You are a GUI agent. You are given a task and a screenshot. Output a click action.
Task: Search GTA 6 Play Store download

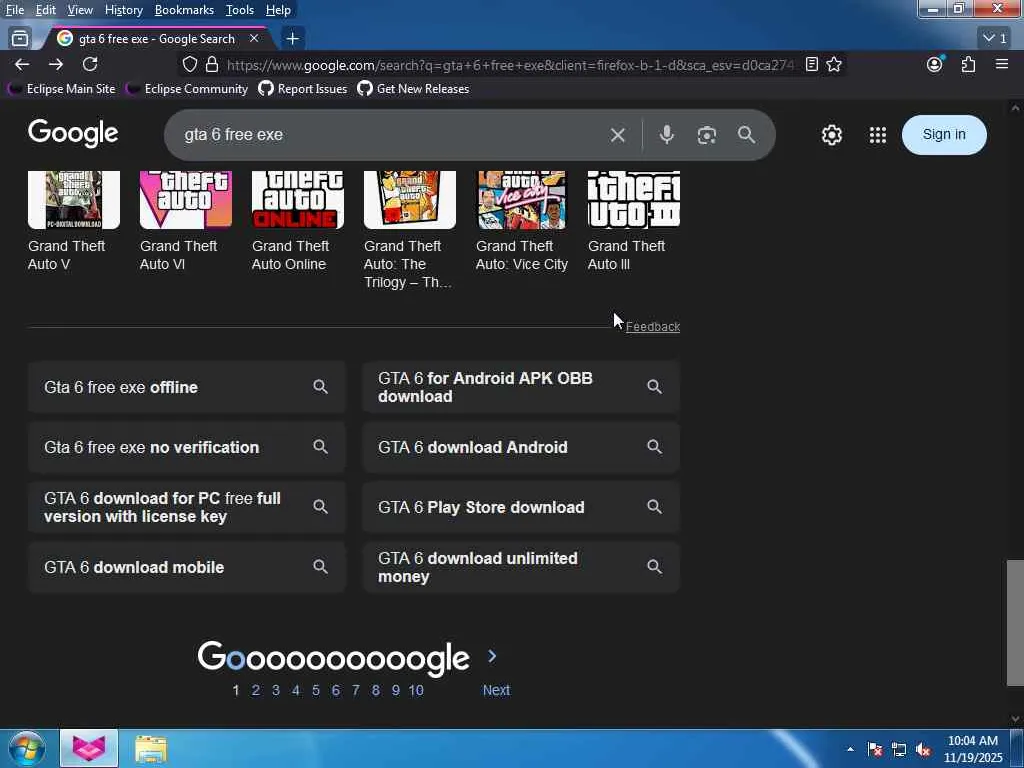coord(521,507)
